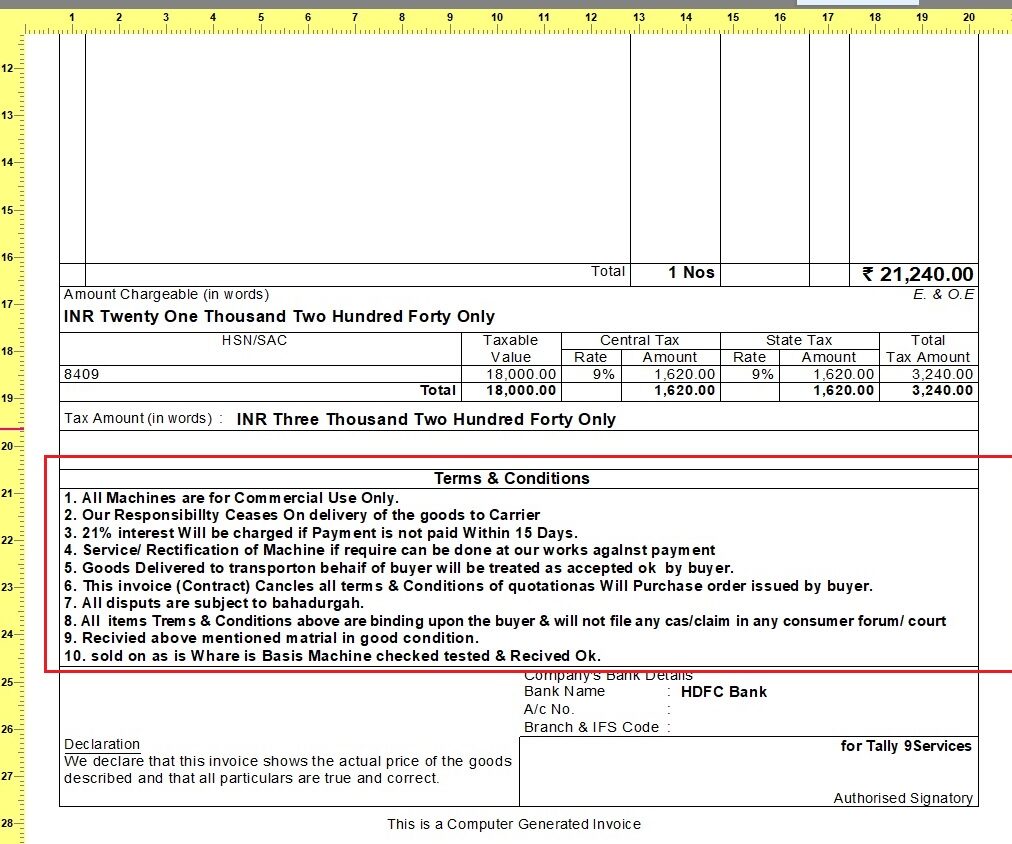Select term 4 about Service/Rectification of Machine
This screenshot has height=844, width=1012.
coord(389,550)
